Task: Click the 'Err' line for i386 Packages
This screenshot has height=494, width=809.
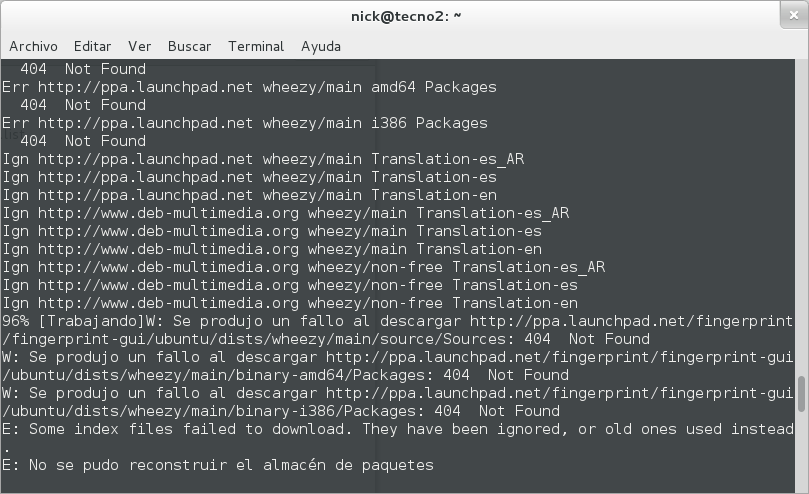Action: [245, 123]
